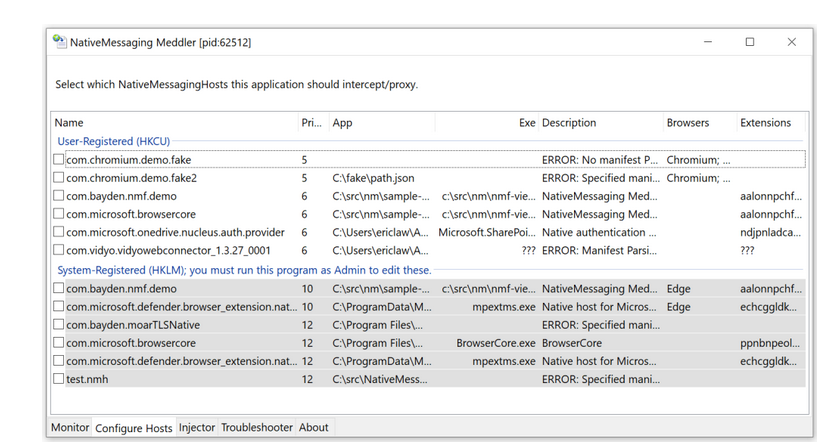Sort by the Description column header

569,123
